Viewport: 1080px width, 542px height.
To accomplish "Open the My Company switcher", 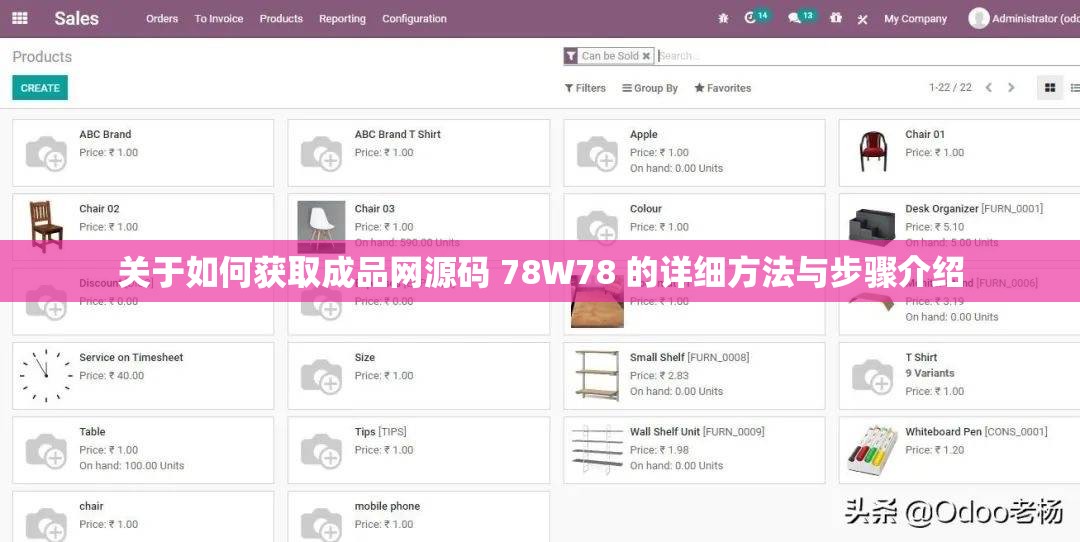I will (x=915, y=19).
